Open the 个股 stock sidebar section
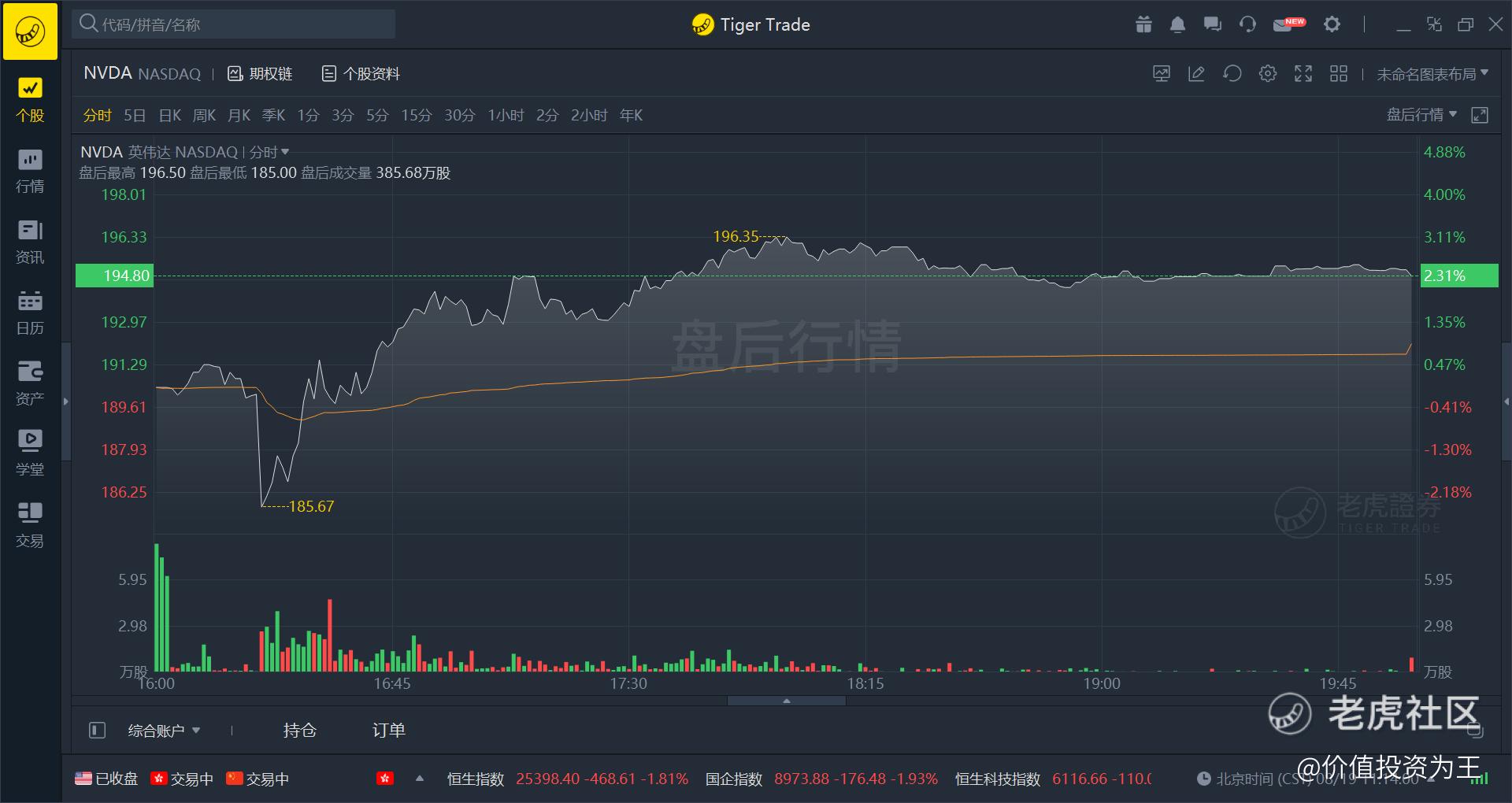 point(30,100)
